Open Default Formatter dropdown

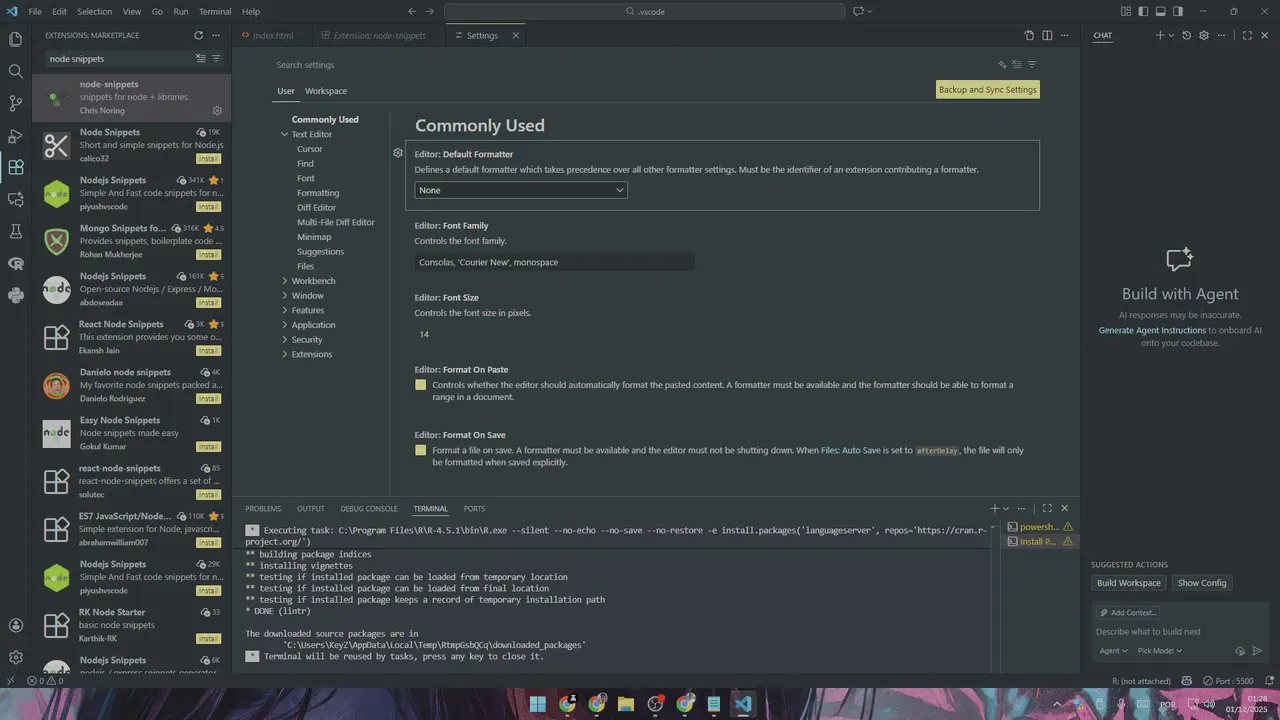[521, 190]
